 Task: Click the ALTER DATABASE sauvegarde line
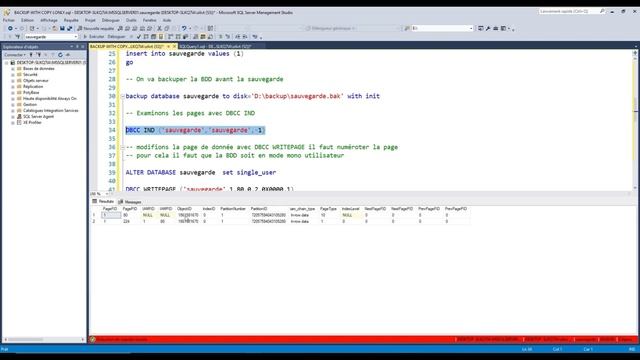point(200,173)
